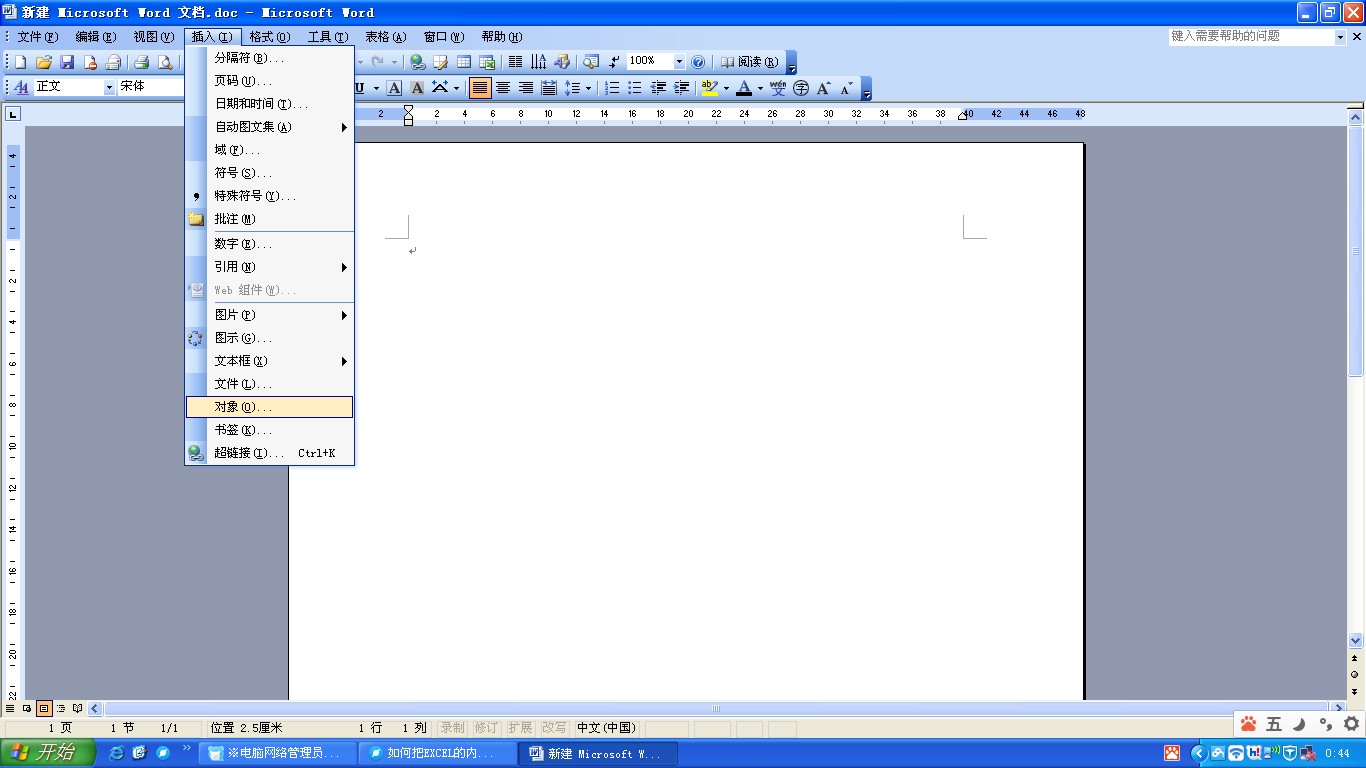Click the Font Color red A swatch
The width and height of the screenshot is (1366, 768).
[x=743, y=88]
